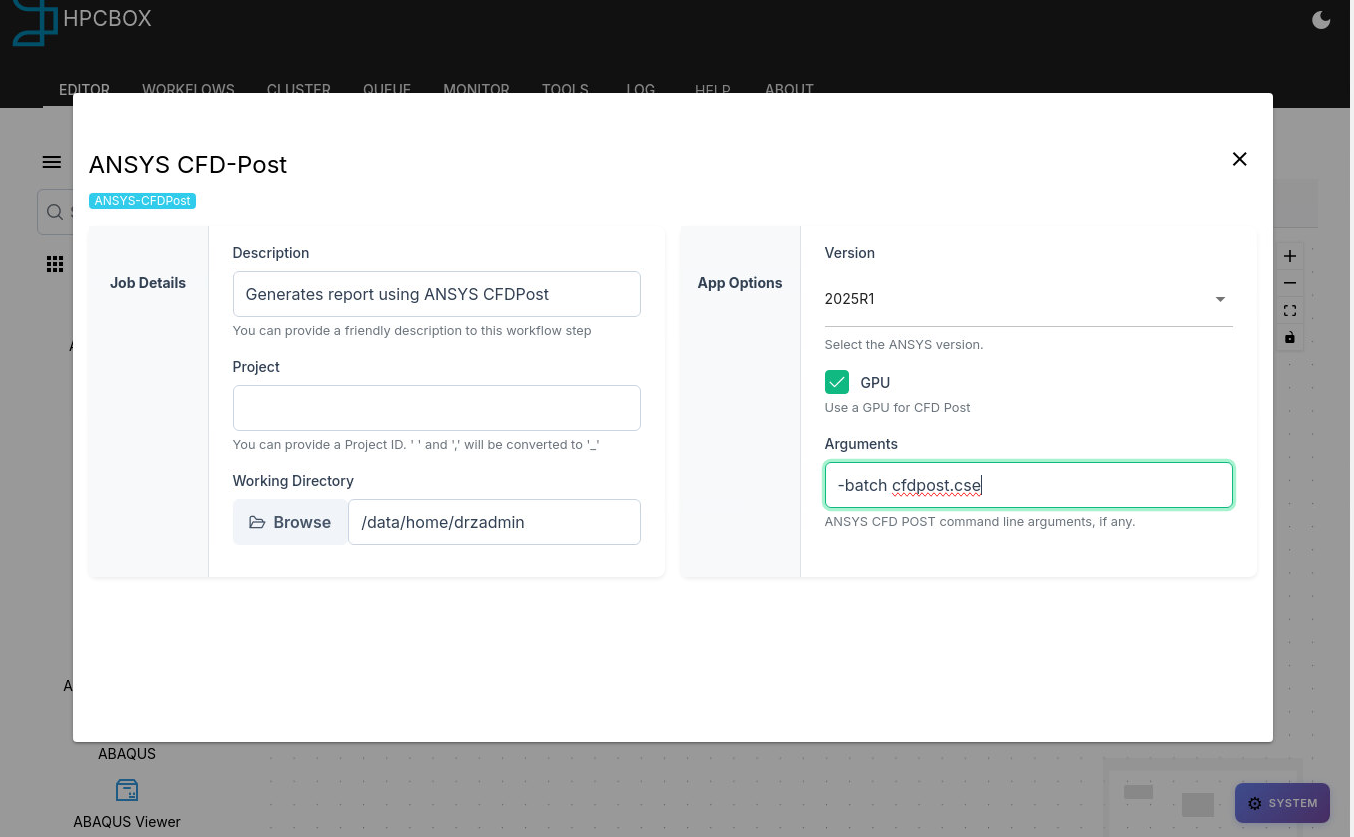Screen dimensions: 1354x837
Task: View the LOG tab
Action: [x=641, y=89]
